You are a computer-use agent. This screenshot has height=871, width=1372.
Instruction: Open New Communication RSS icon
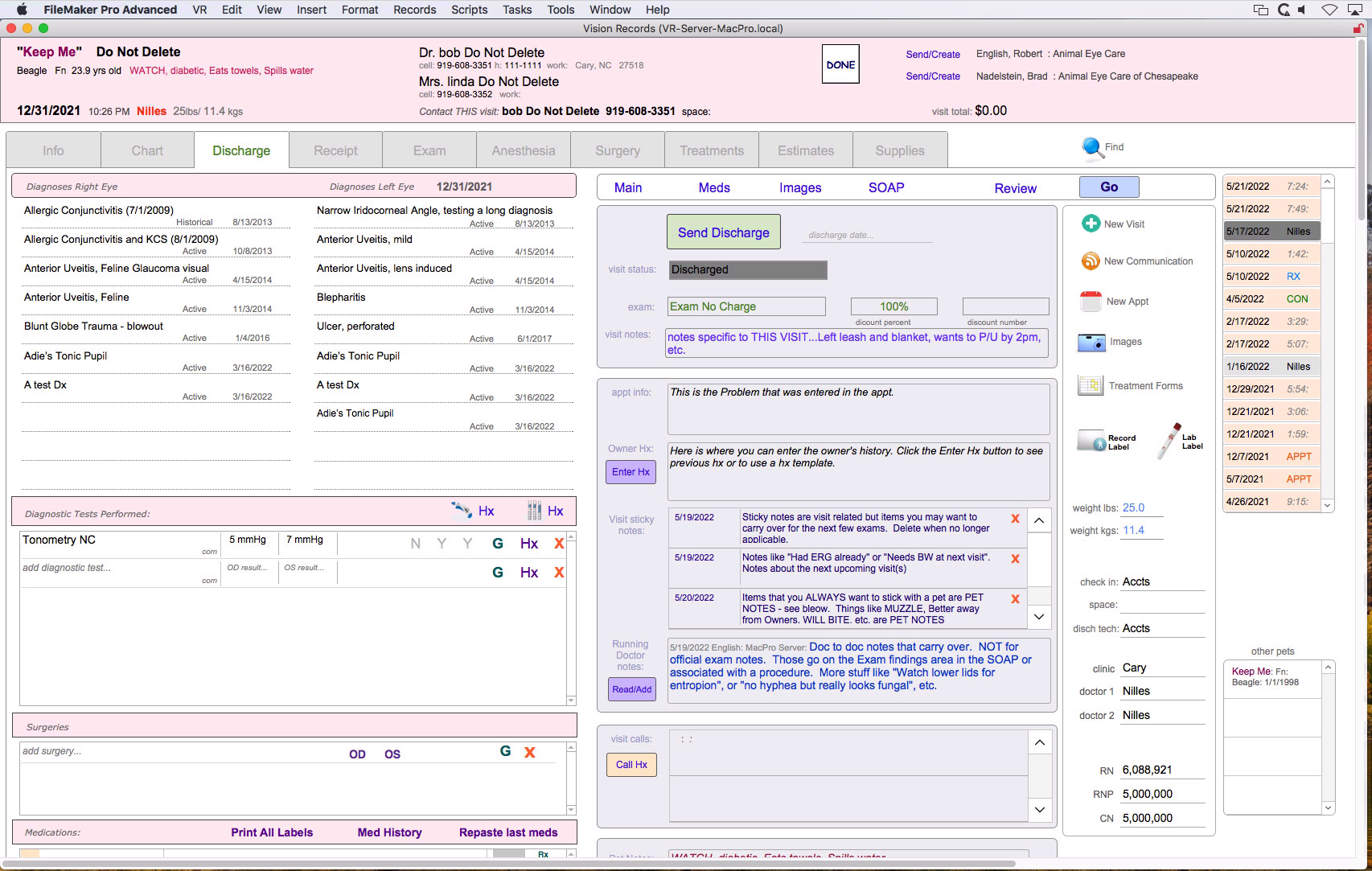1091,261
